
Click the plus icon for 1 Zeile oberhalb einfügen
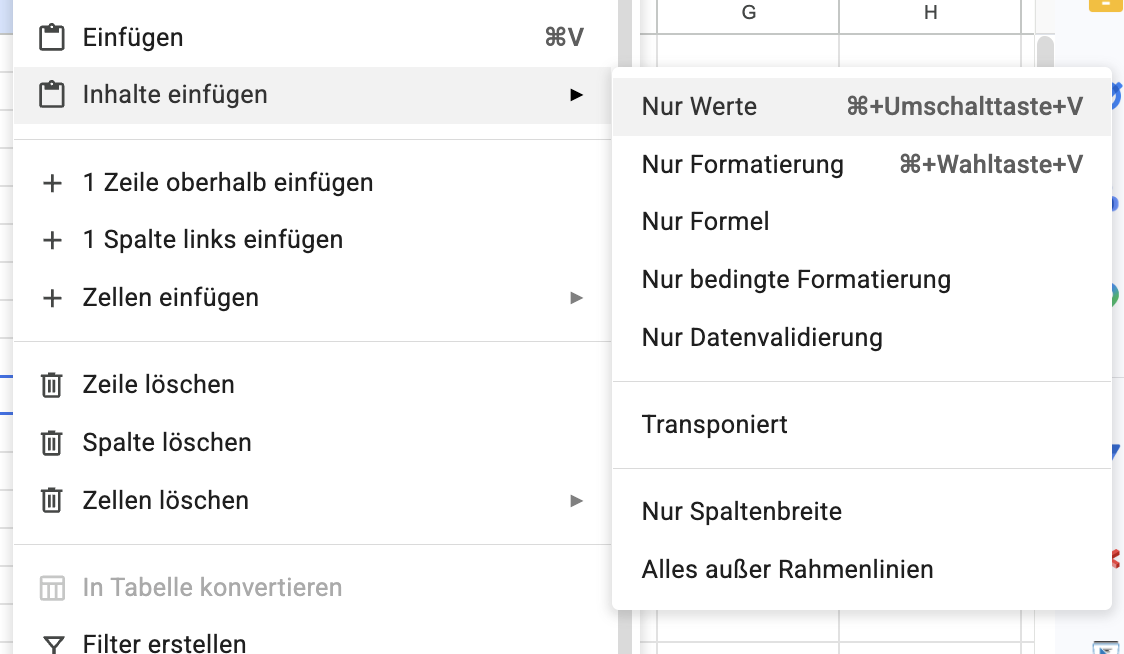tap(51, 182)
